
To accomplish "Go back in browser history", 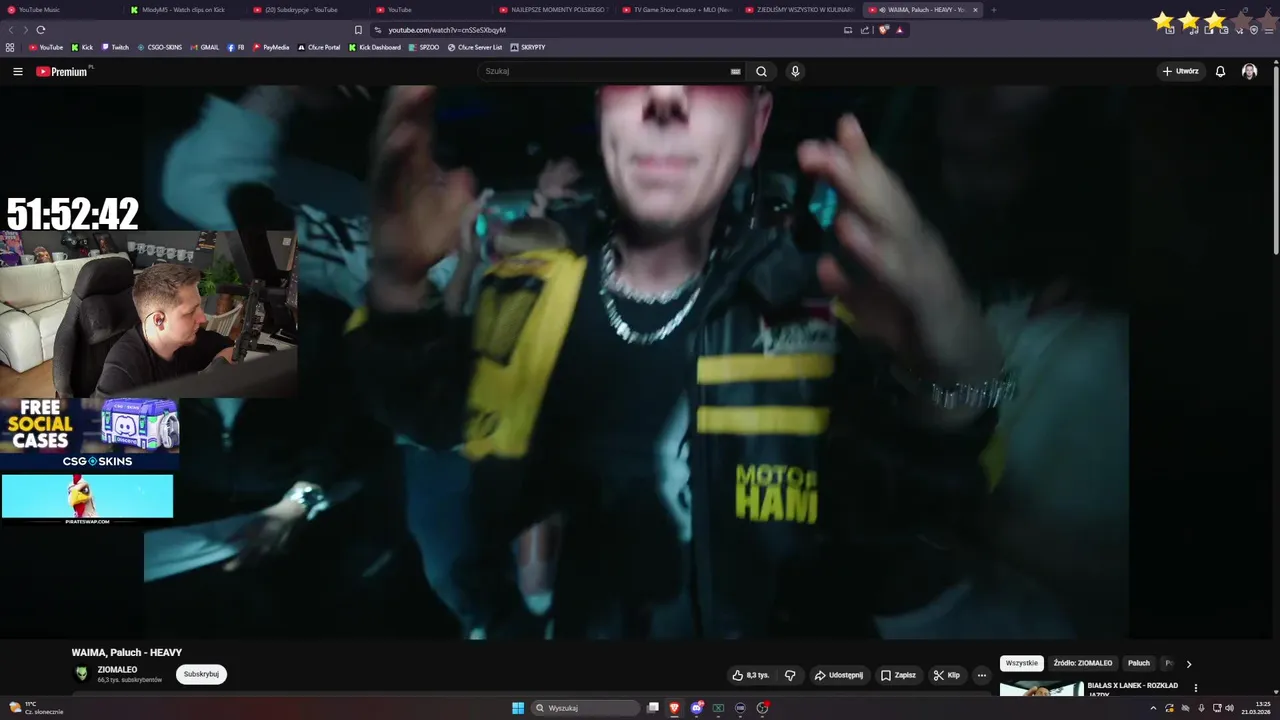I will point(11,30).
